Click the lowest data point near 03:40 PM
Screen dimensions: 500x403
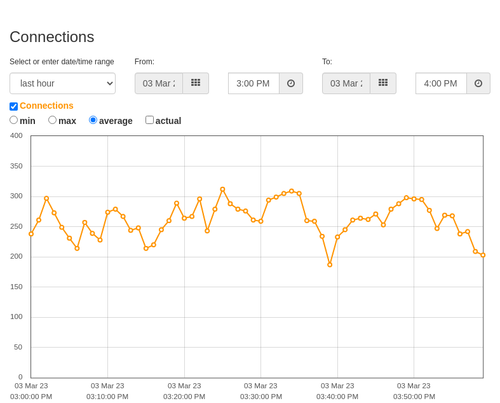coord(330,265)
